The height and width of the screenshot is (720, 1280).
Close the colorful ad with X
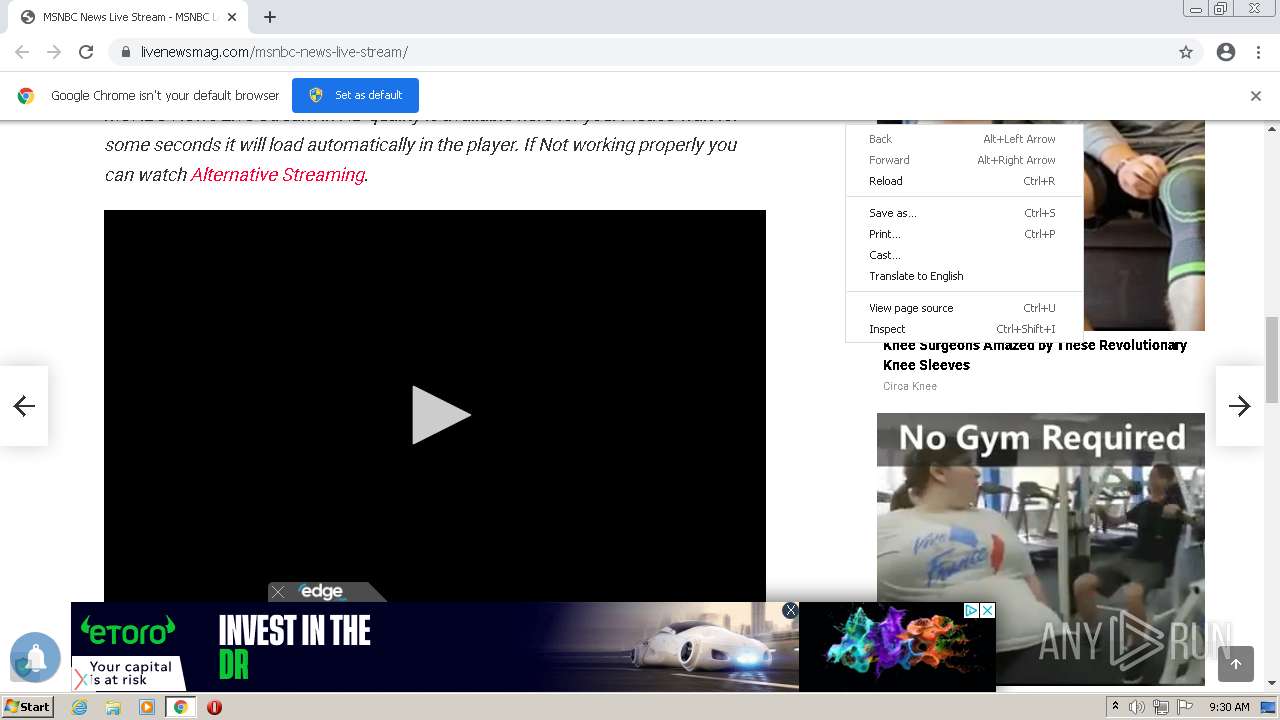(987, 610)
